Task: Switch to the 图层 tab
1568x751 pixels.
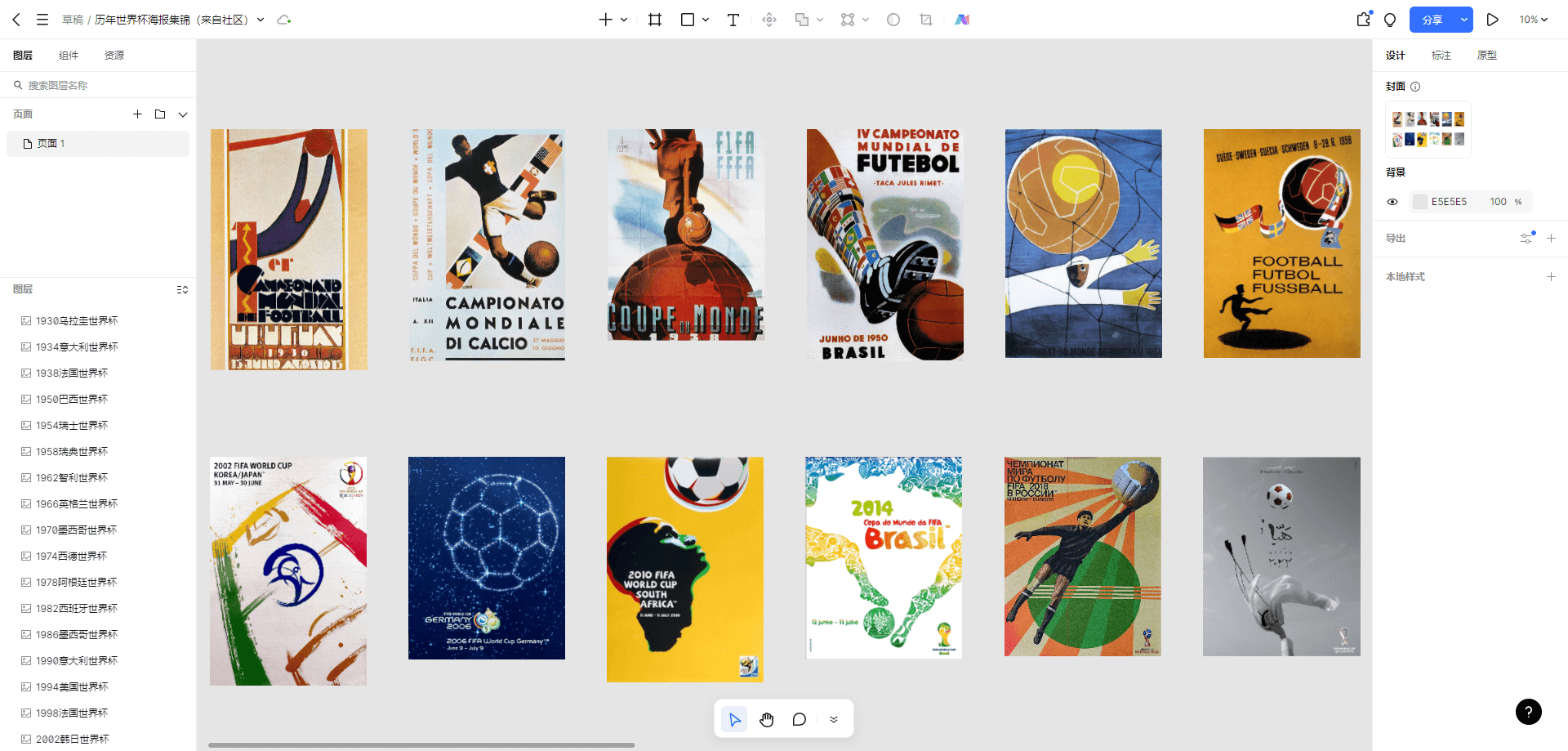Action: pyautogui.click(x=23, y=56)
